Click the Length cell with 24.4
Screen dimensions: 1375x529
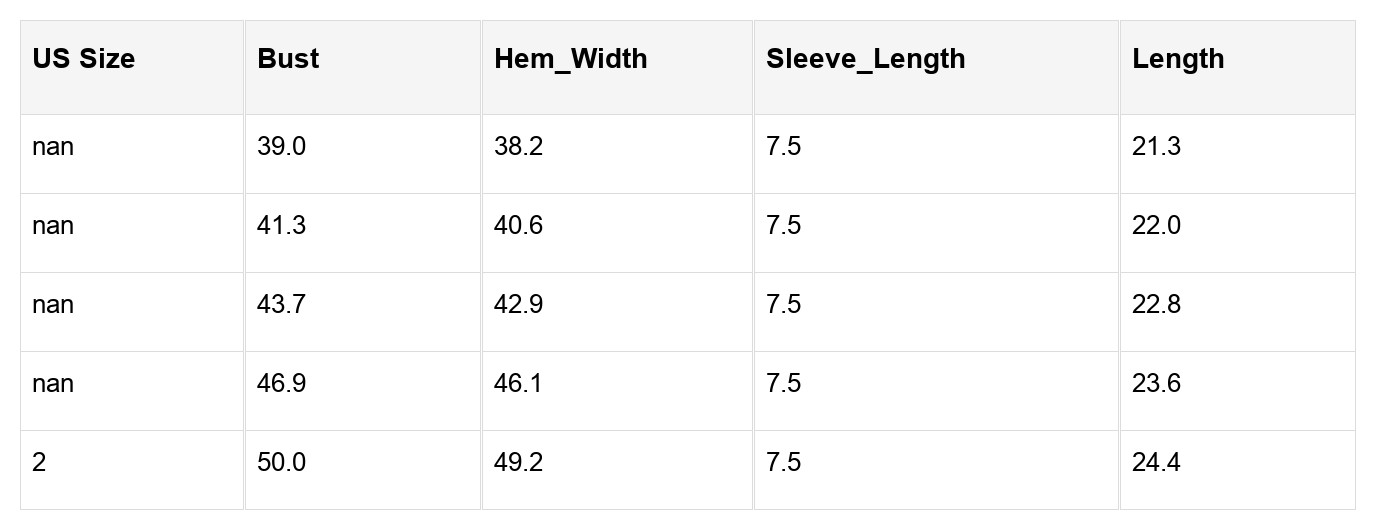click(x=1157, y=463)
